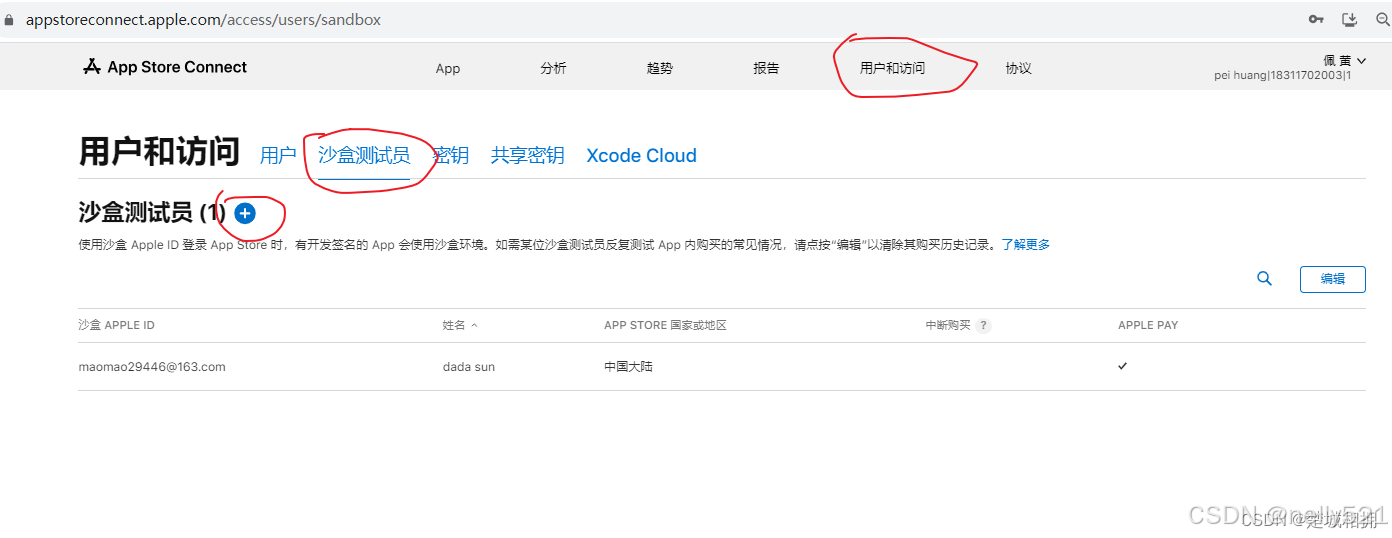Switch to the 用户 tab
1392x538 pixels.
coord(278,156)
